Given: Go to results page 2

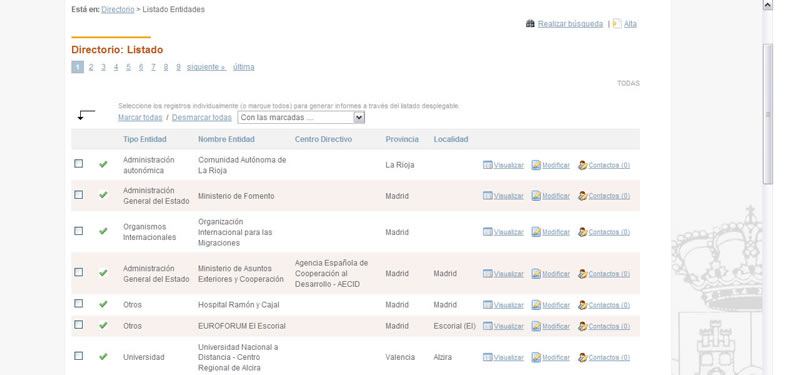Looking at the screenshot, I should [x=91, y=67].
